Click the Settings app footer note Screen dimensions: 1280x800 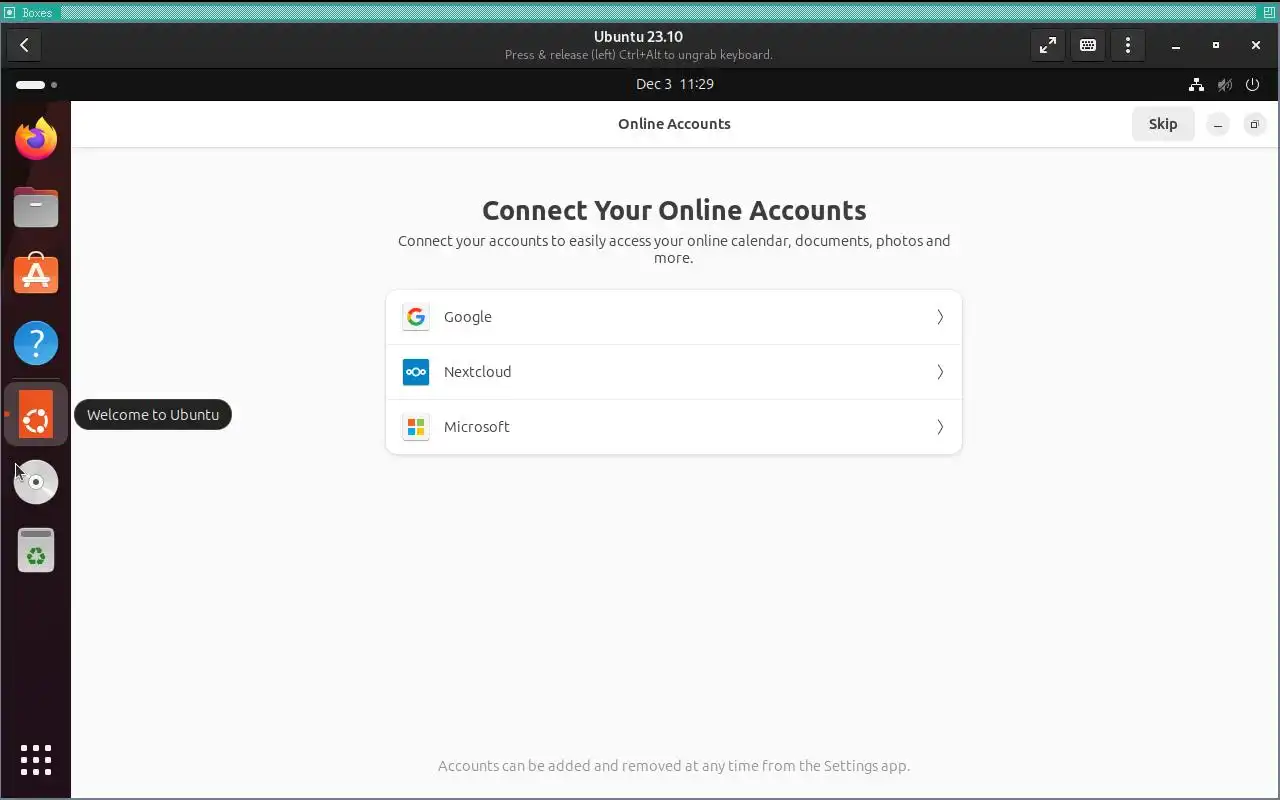[x=674, y=766]
